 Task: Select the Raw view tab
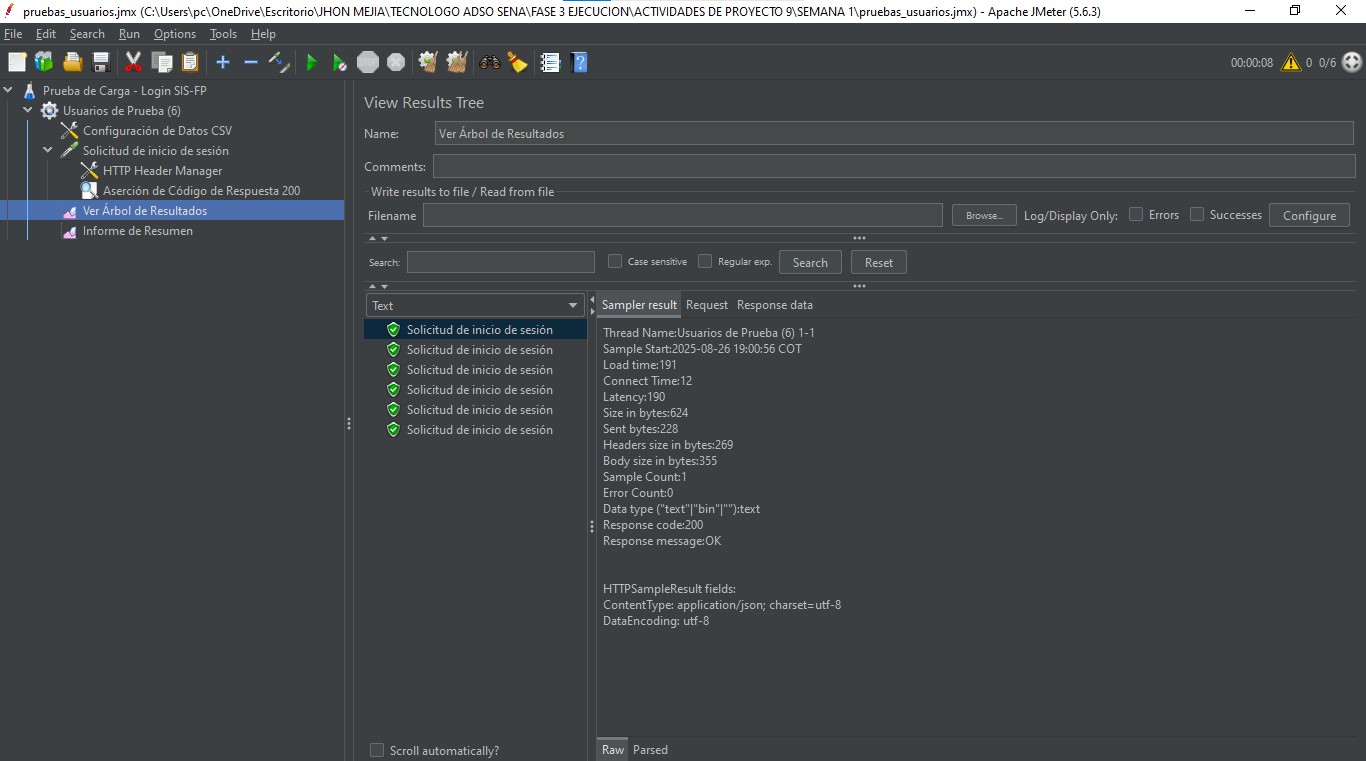613,750
